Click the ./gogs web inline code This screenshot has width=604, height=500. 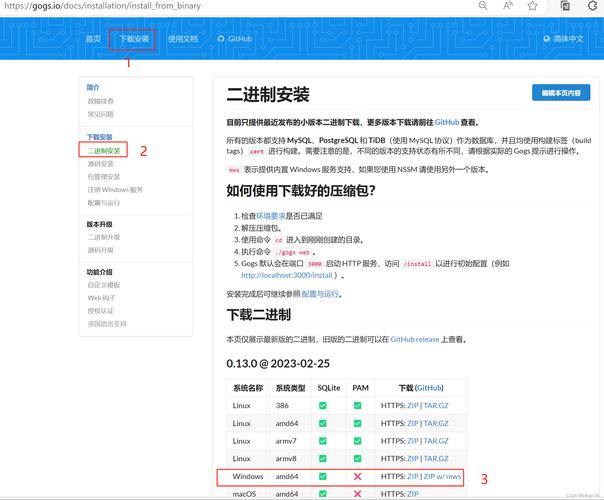pyautogui.click(x=293, y=253)
